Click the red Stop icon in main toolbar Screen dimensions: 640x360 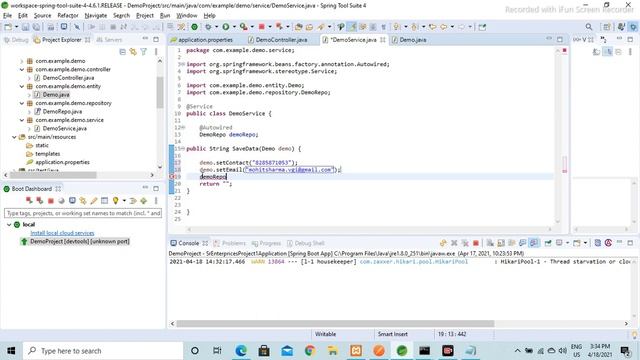point(262,27)
